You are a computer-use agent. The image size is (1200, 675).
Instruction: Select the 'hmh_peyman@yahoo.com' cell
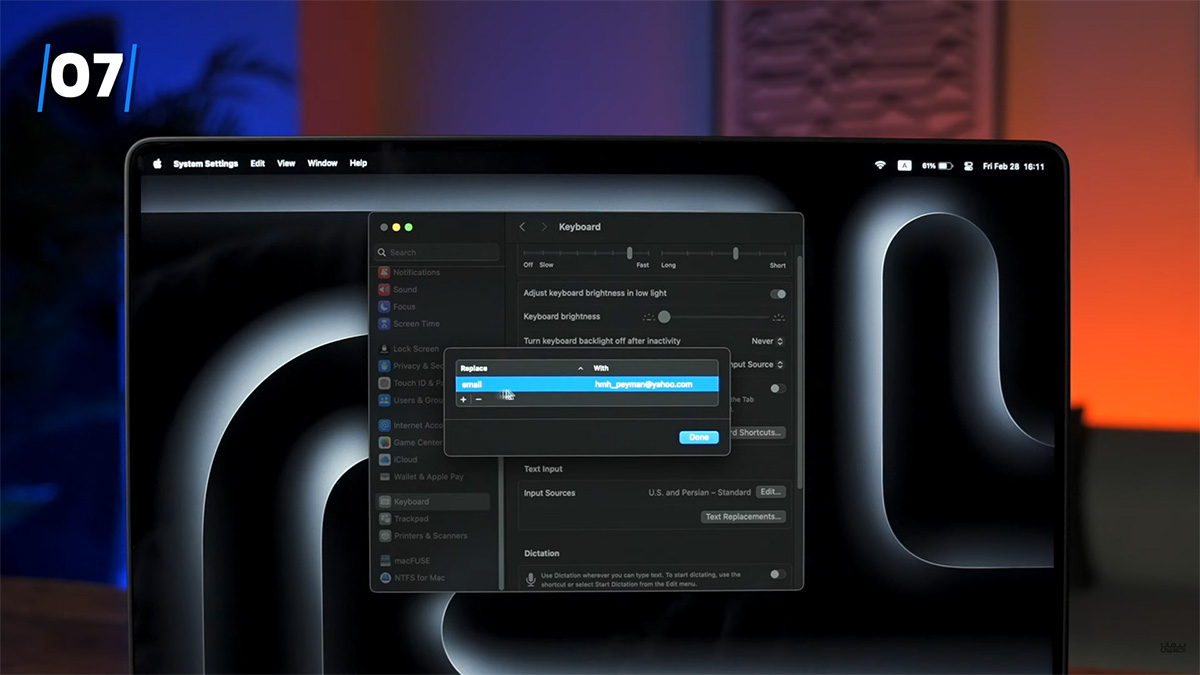tap(643, 384)
